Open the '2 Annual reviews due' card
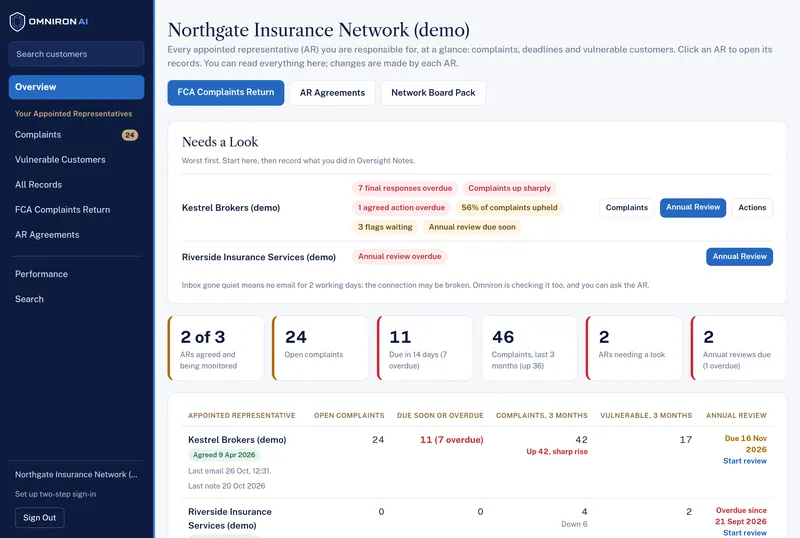Viewport: 800px width, 538px height. [739, 348]
